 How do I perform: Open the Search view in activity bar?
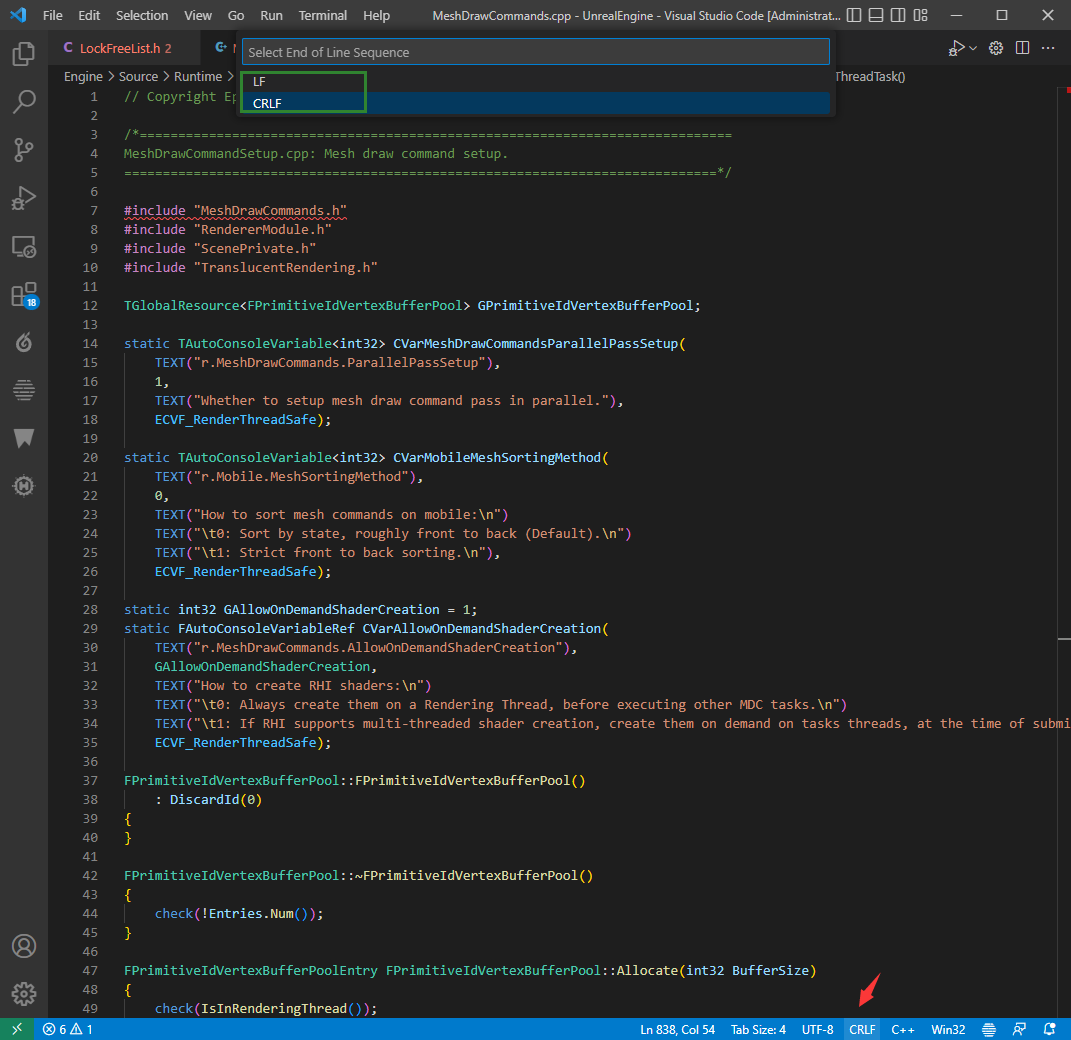point(24,102)
